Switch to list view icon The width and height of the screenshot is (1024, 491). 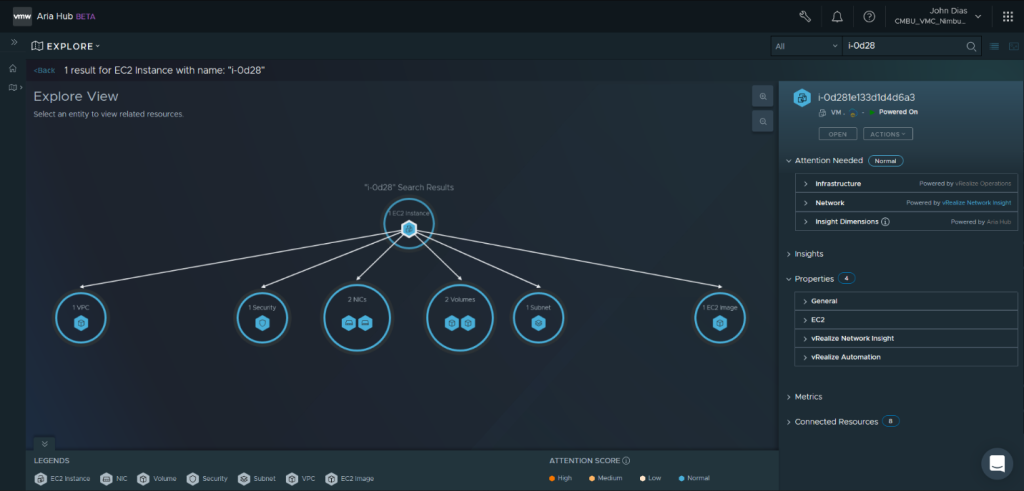[x=995, y=46]
